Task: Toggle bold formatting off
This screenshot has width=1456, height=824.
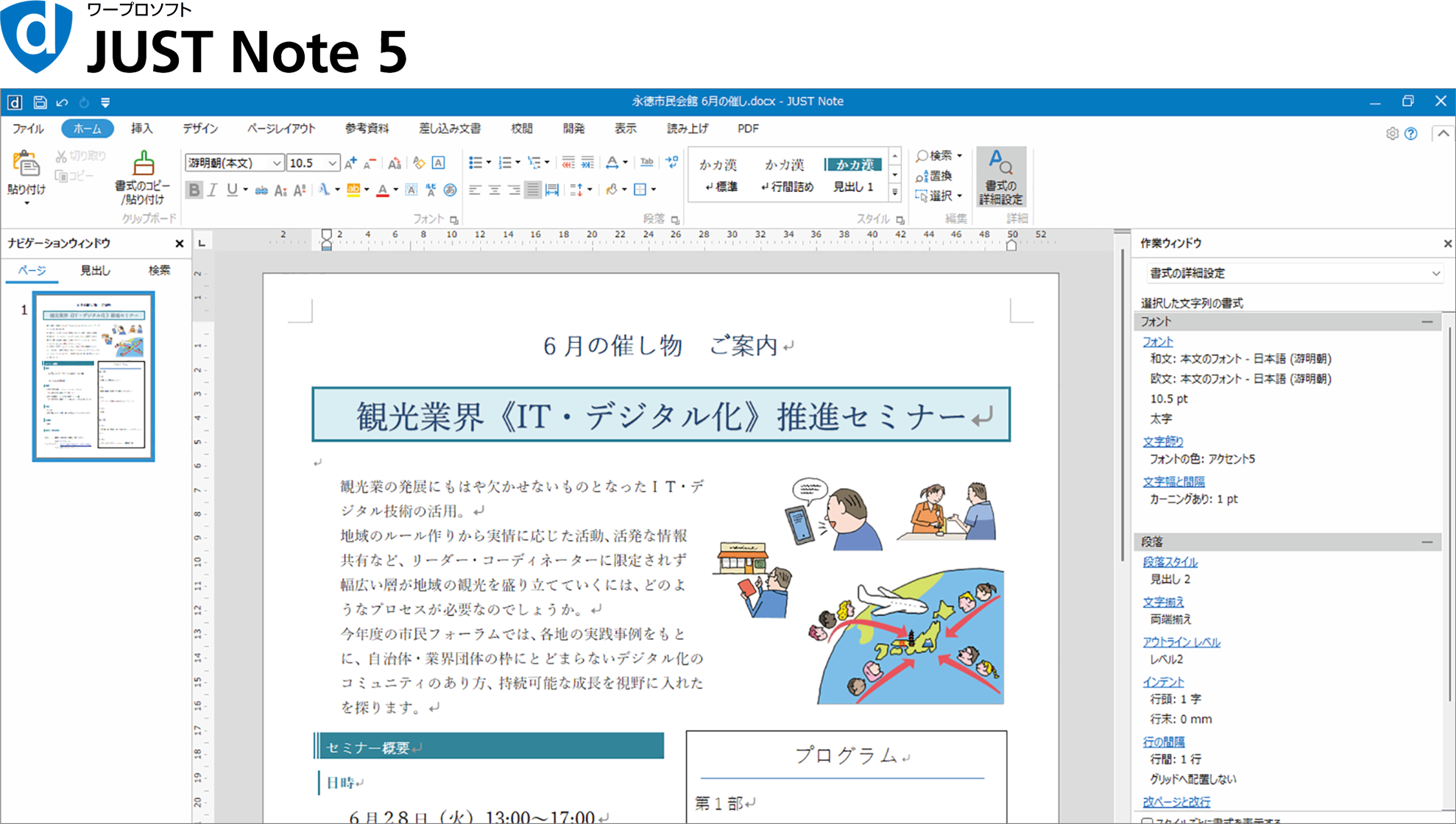Action: [194, 191]
